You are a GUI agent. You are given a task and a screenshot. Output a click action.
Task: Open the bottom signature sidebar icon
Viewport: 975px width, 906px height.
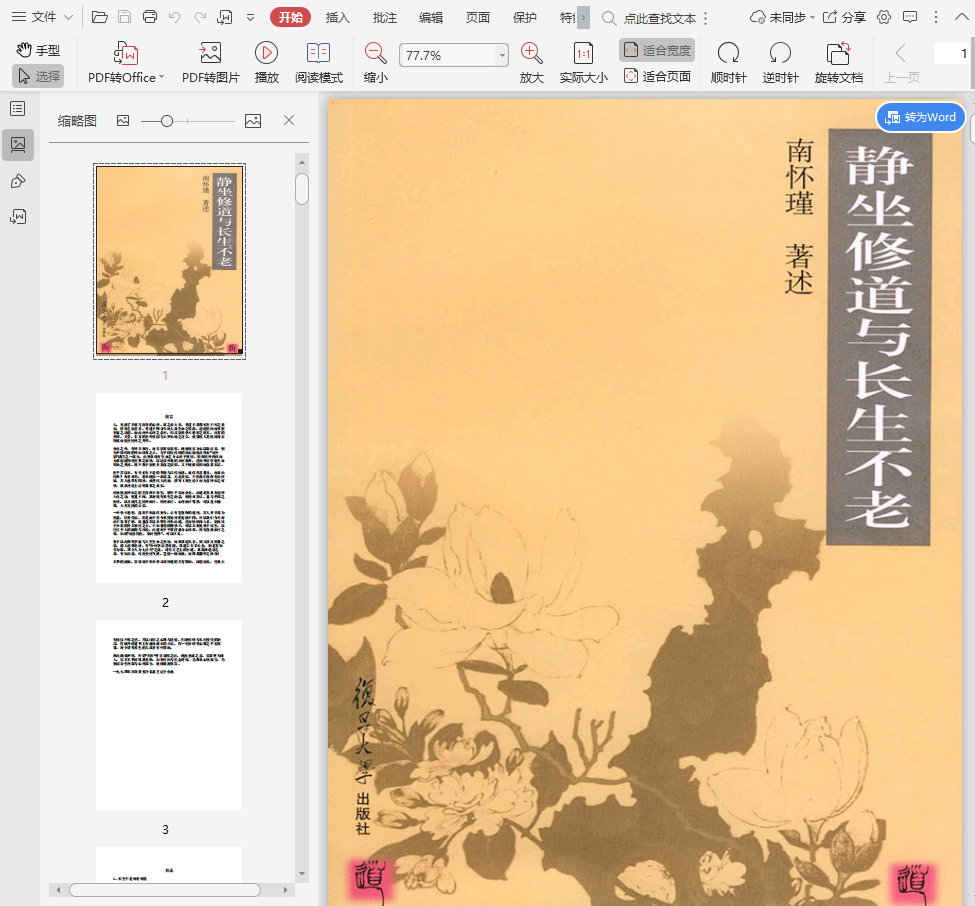(x=18, y=216)
